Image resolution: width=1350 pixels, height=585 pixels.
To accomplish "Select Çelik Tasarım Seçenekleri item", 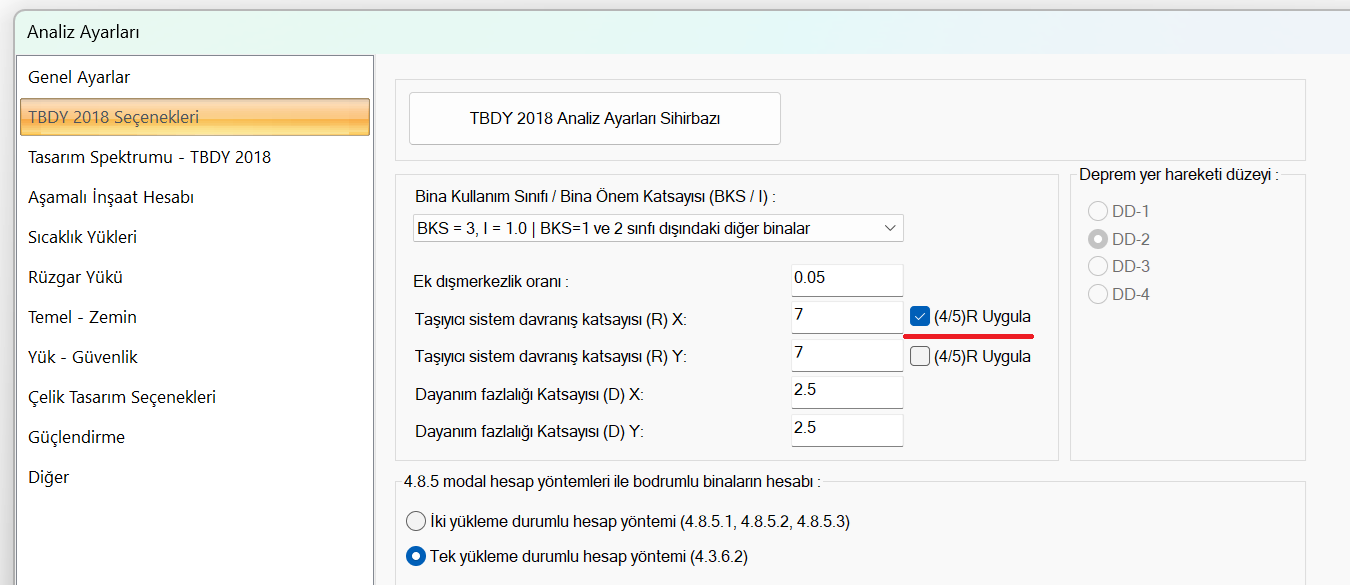I will pos(122,397).
